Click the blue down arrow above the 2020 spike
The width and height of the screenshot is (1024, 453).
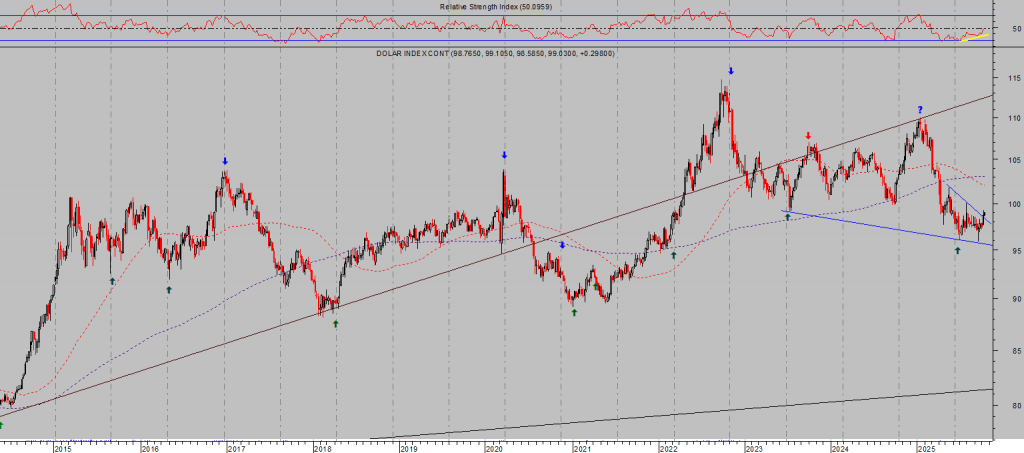(x=504, y=155)
